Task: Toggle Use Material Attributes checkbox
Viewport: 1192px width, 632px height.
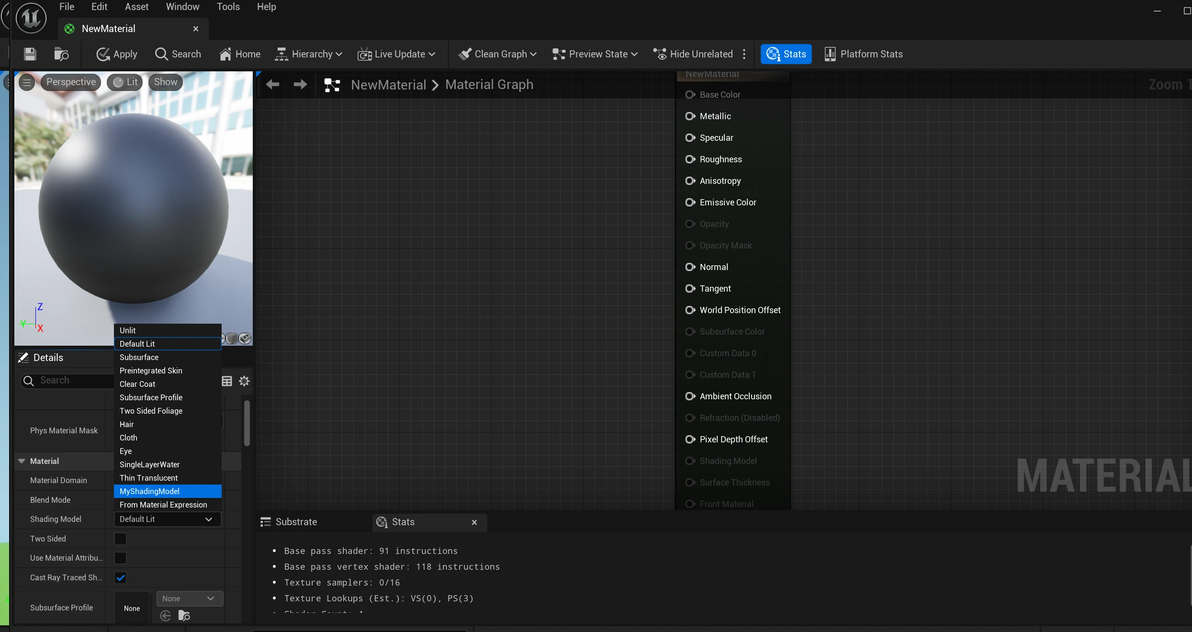Action: click(x=120, y=558)
